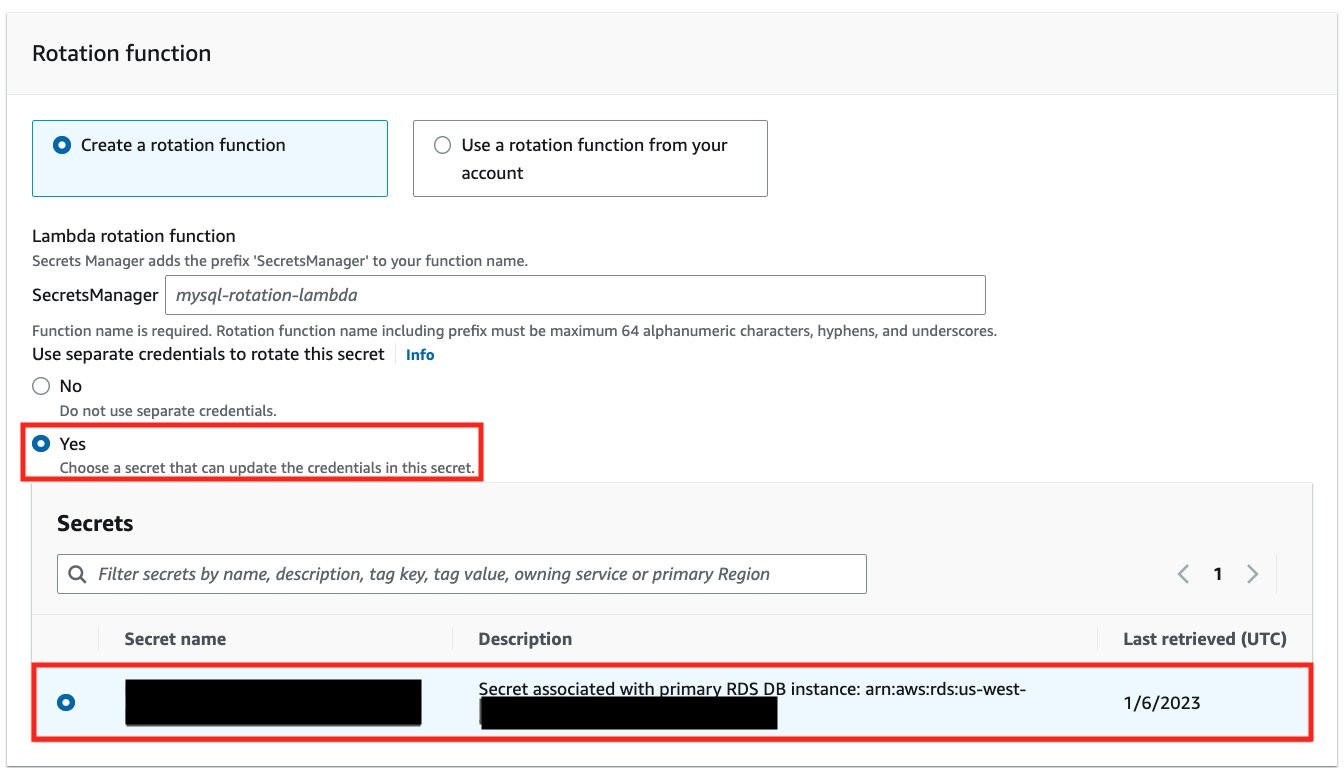Click the Filter secrets search box
The height and width of the screenshot is (774, 1344).
point(462,574)
